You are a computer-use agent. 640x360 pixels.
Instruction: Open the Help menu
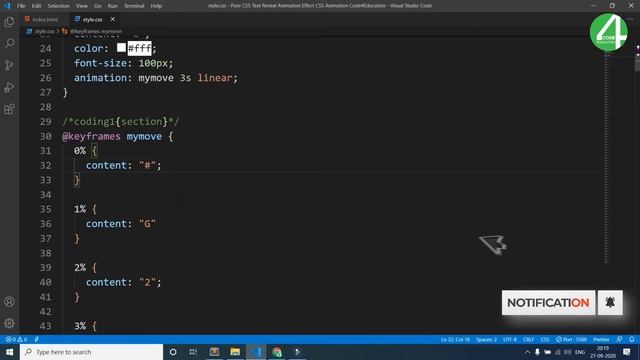pos(156,6)
